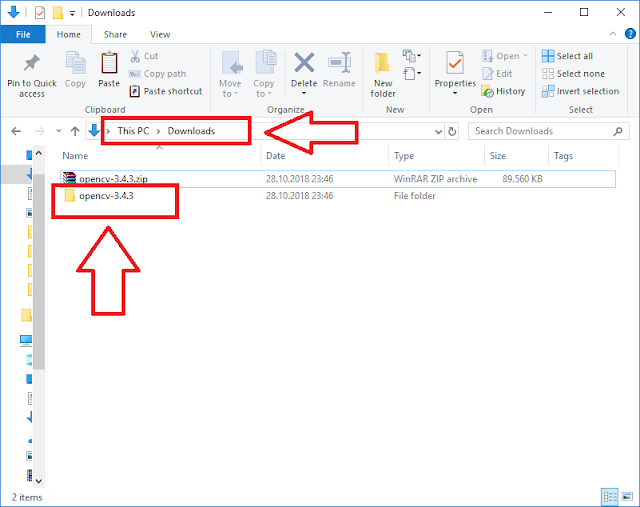Click This PC monitor icon in navigation pane
640x507 pixels.
(26, 340)
